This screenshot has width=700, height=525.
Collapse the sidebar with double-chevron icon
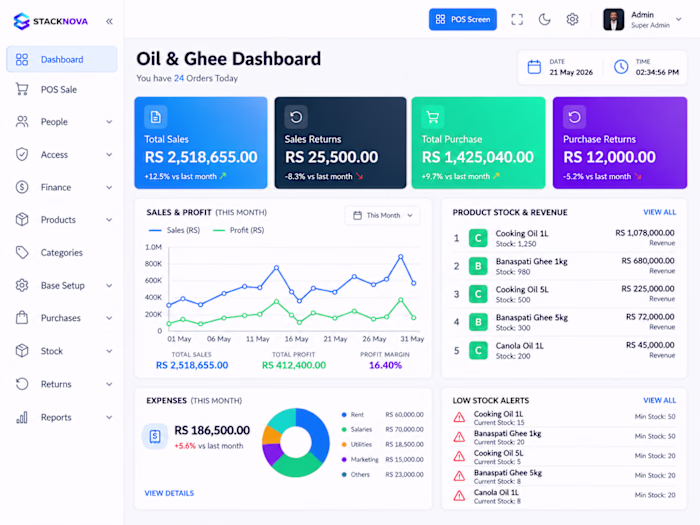click(x=109, y=21)
